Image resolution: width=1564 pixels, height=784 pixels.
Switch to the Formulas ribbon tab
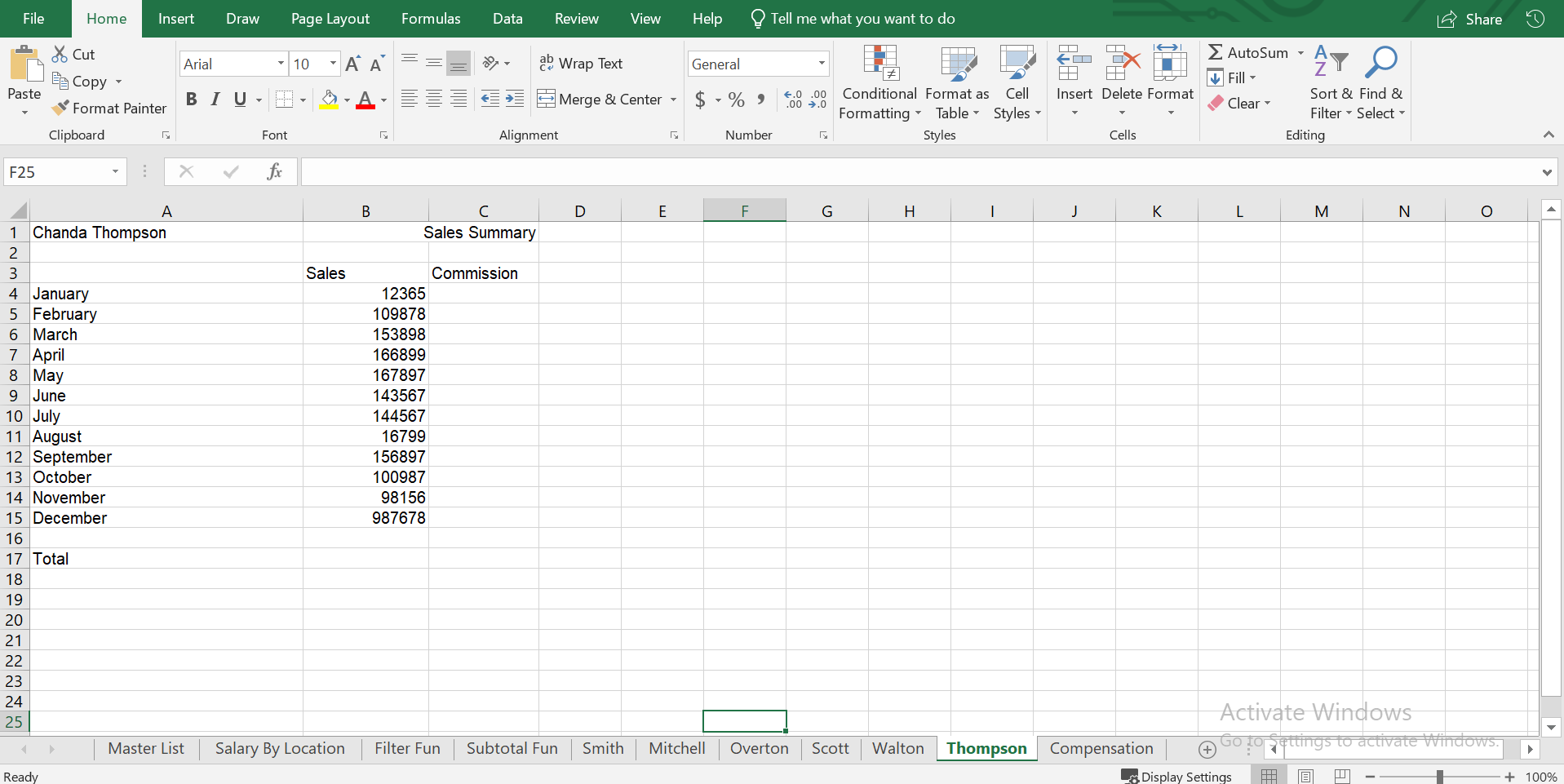tap(430, 19)
